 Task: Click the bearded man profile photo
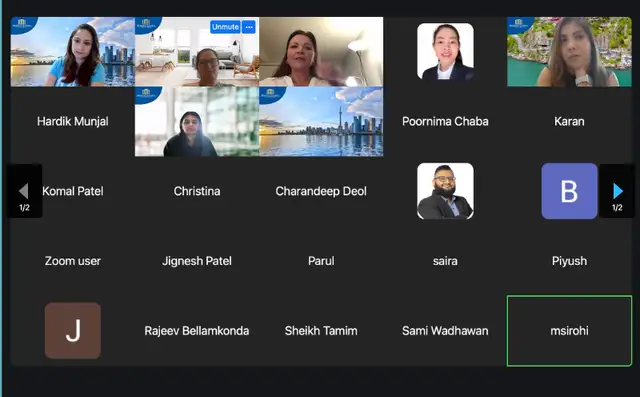coord(445,191)
